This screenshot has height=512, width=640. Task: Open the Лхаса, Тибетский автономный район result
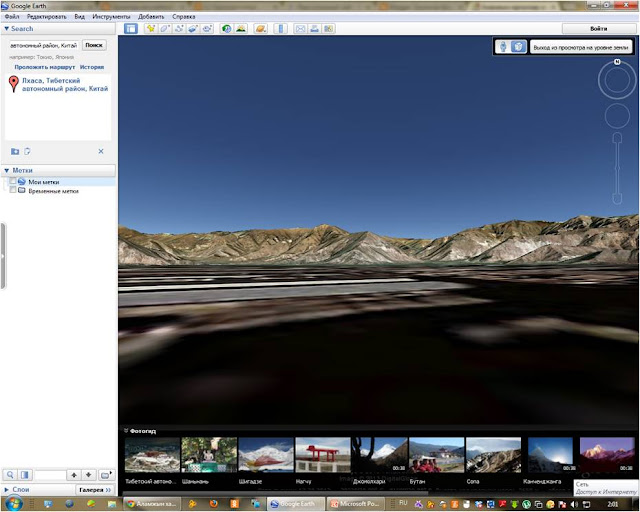65,85
